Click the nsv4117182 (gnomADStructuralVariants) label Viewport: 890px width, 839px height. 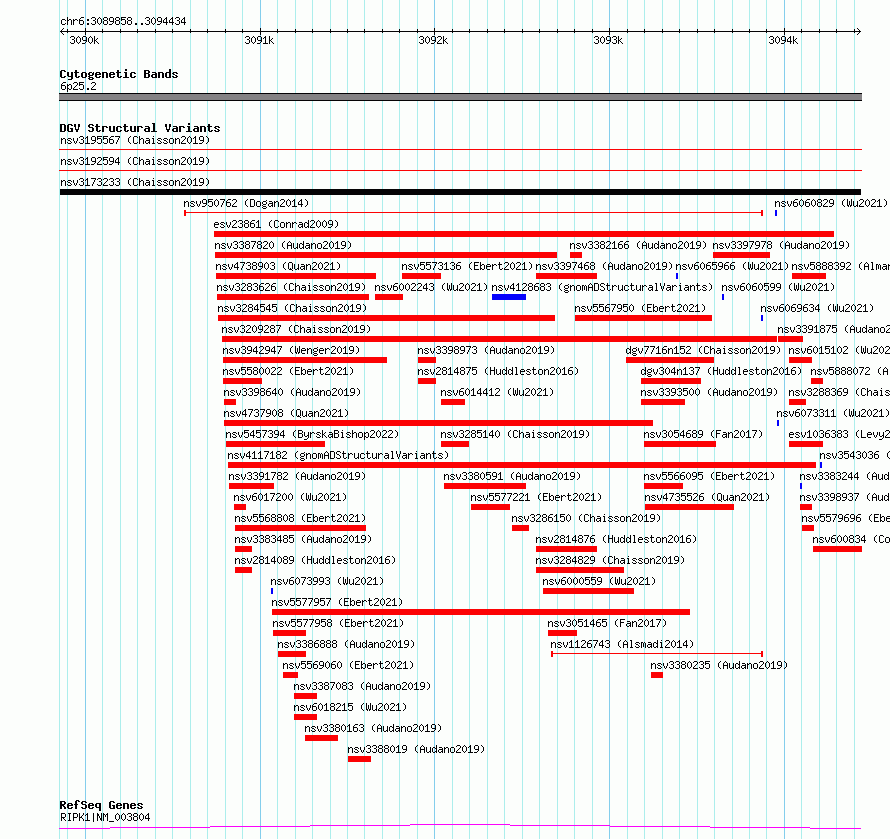[x=338, y=455]
